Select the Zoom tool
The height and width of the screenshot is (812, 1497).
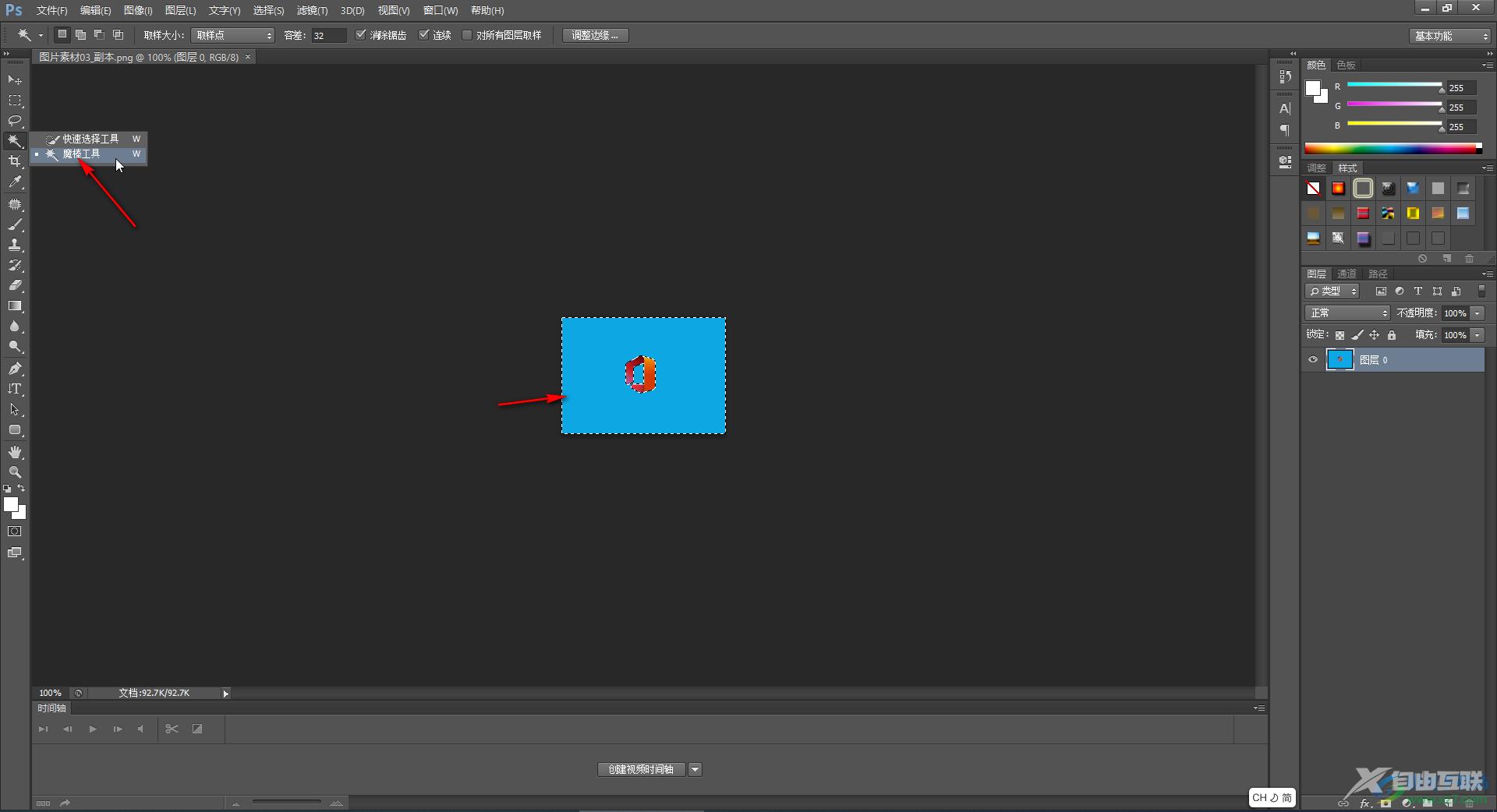pyautogui.click(x=15, y=472)
